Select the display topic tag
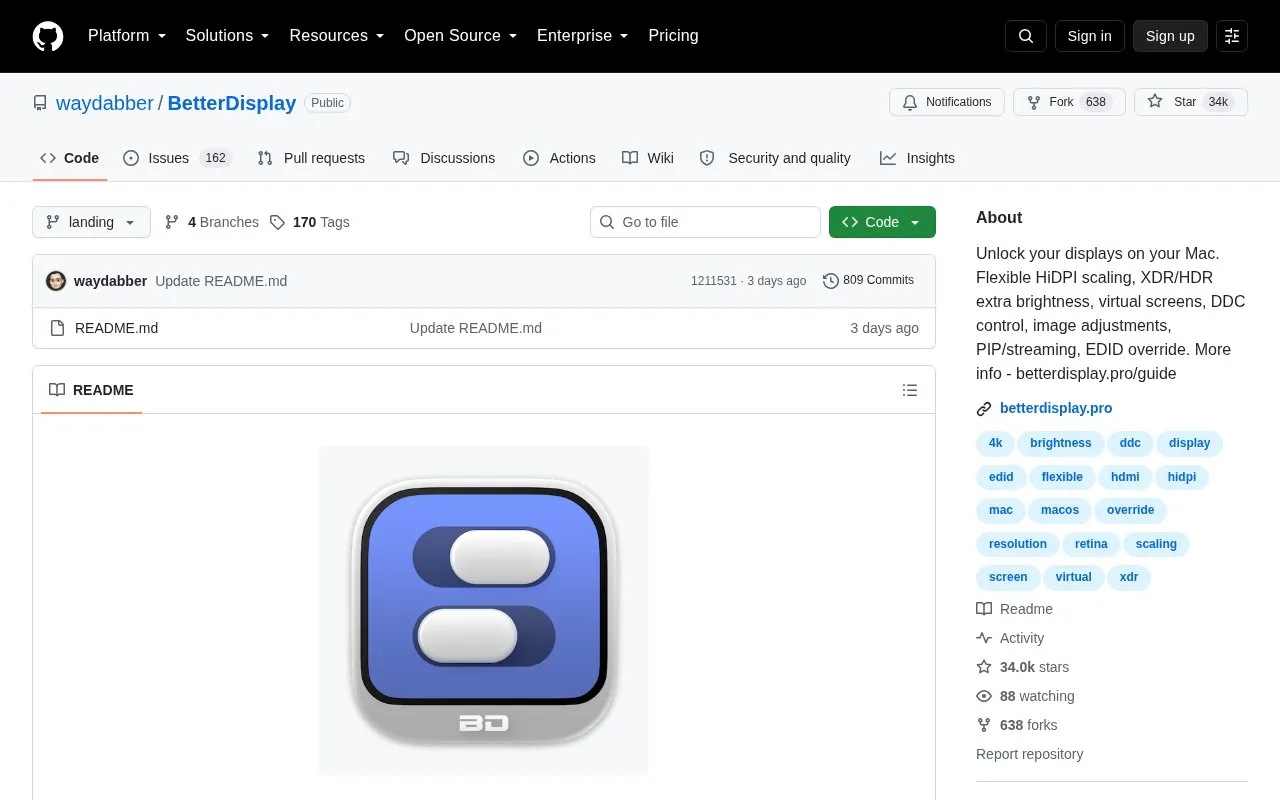The height and width of the screenshot is (800, 1280). pos(1190,443)
